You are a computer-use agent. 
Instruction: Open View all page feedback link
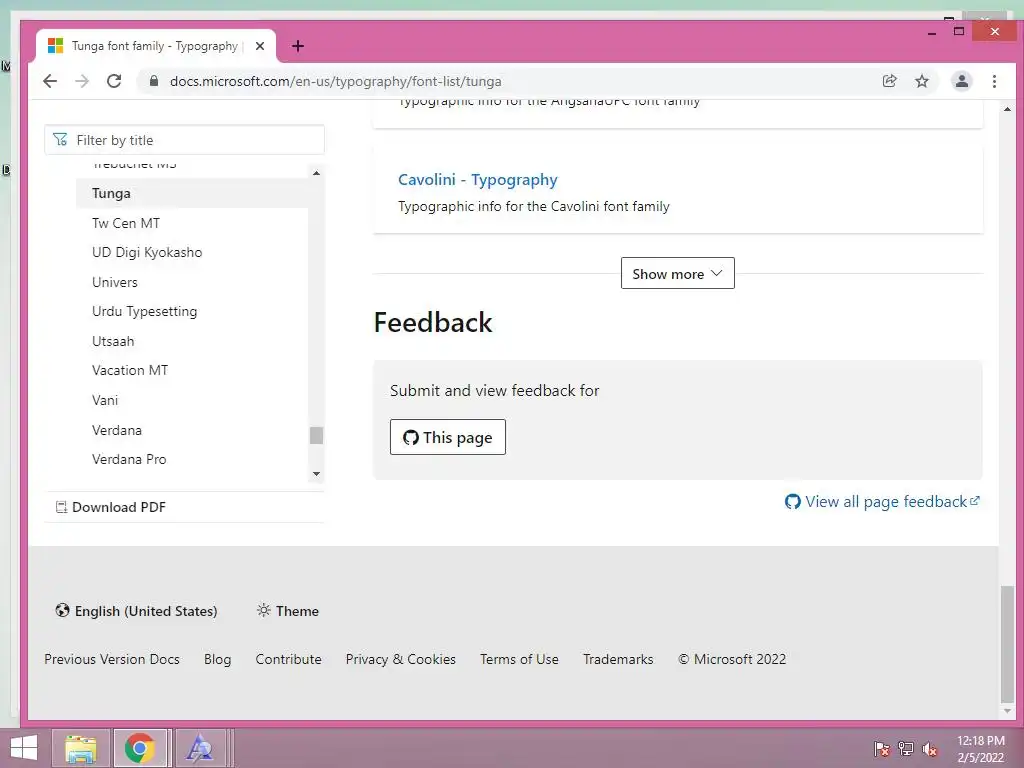(882, 502)
